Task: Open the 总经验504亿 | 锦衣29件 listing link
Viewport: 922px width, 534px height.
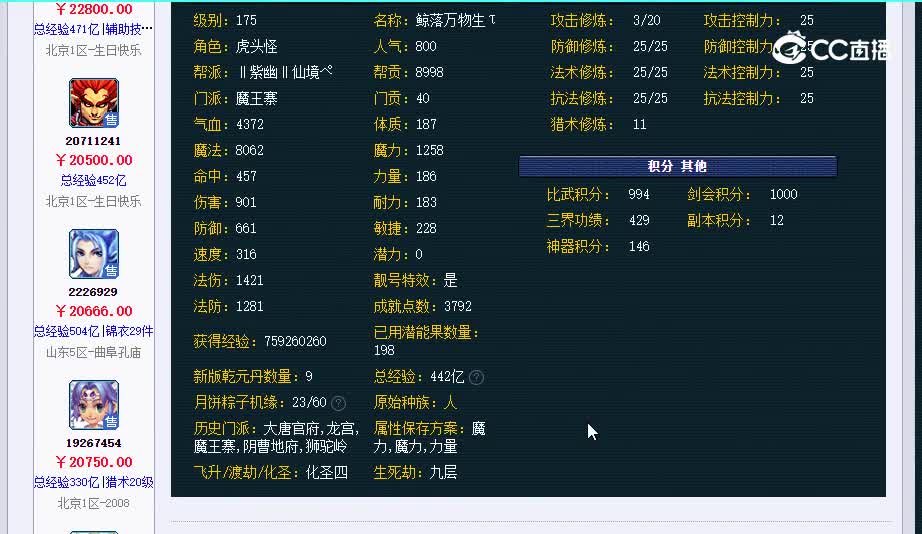Action: [x=93, y=331]
